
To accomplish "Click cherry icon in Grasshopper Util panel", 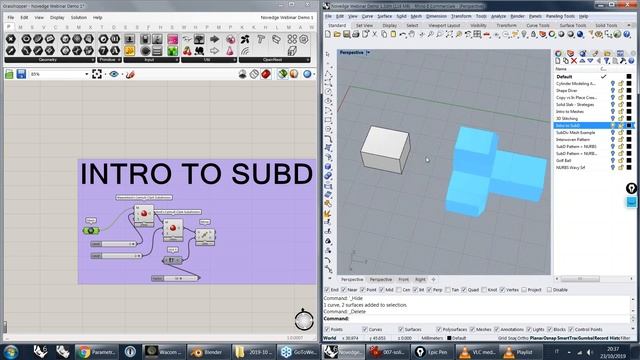I will coord(187,51).
